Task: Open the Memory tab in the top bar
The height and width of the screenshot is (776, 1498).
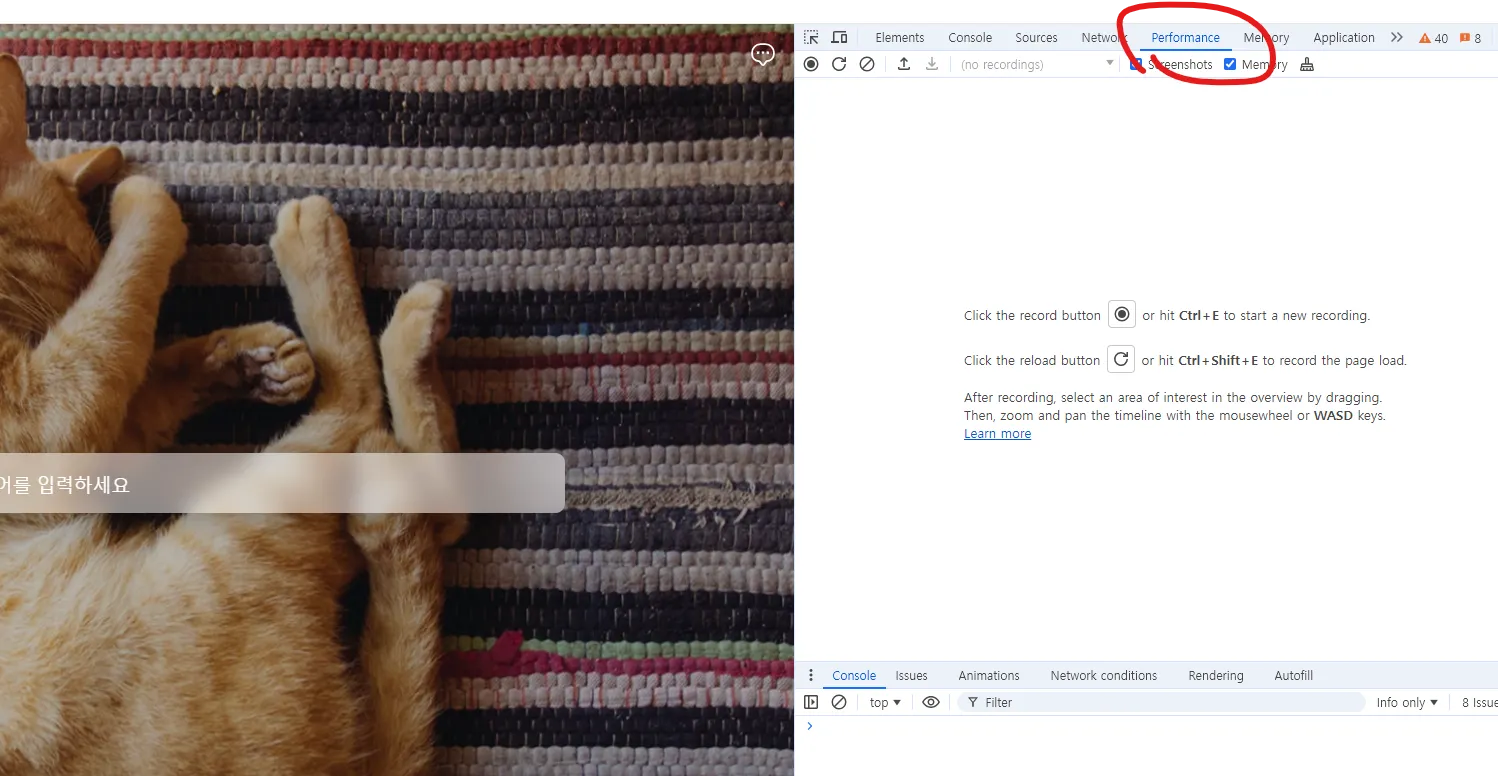Action: point(1267,37)
